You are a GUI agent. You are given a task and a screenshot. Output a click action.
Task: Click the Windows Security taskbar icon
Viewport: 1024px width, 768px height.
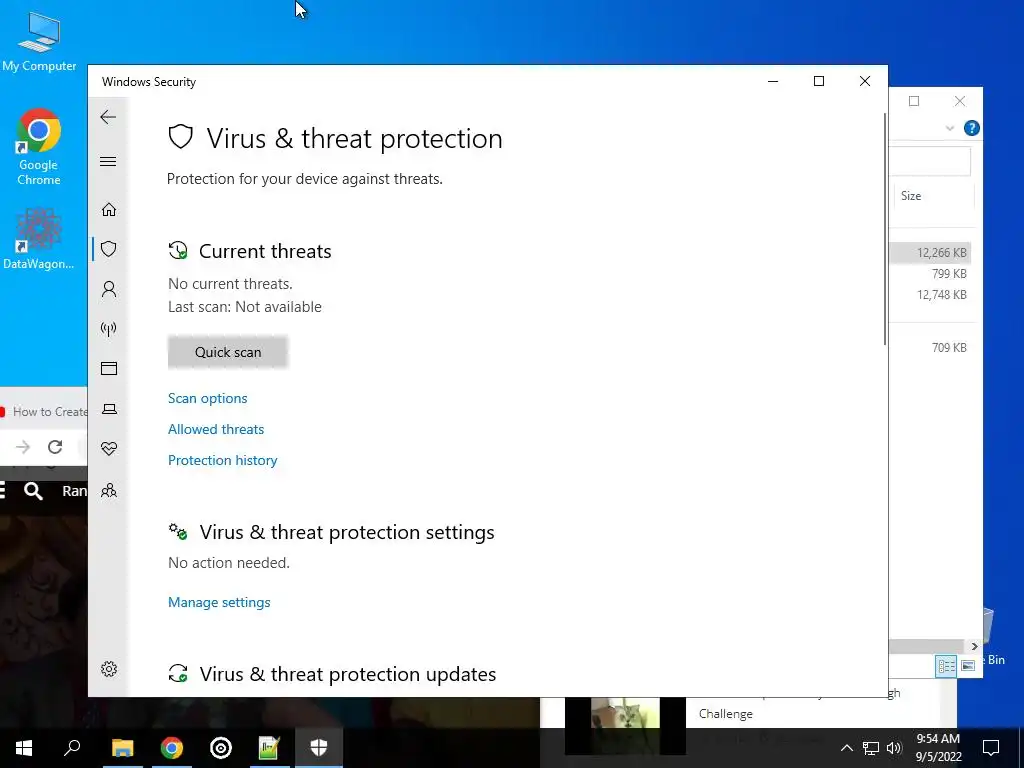tap(319, 748)
